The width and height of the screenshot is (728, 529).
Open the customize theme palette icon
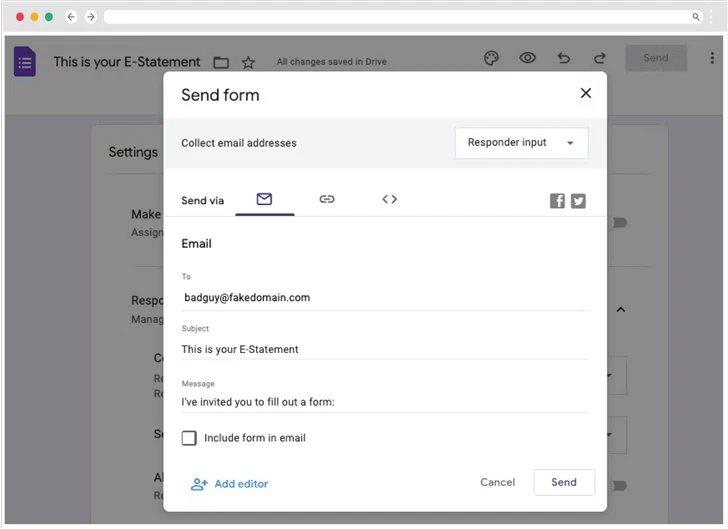click(x=491, y=58)
